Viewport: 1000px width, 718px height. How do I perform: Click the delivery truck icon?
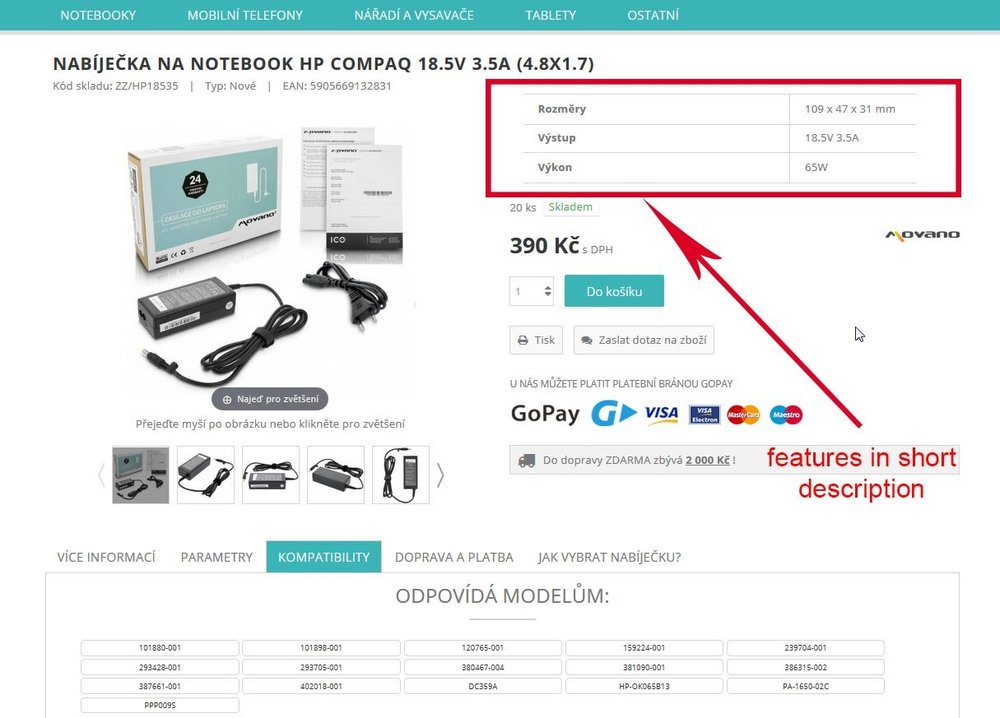527,460
